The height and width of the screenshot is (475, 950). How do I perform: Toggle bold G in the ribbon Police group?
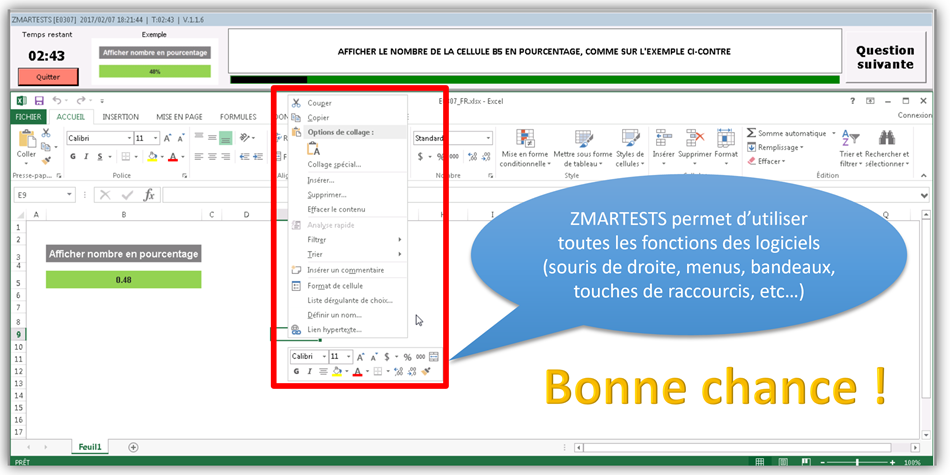pos(73,156)
